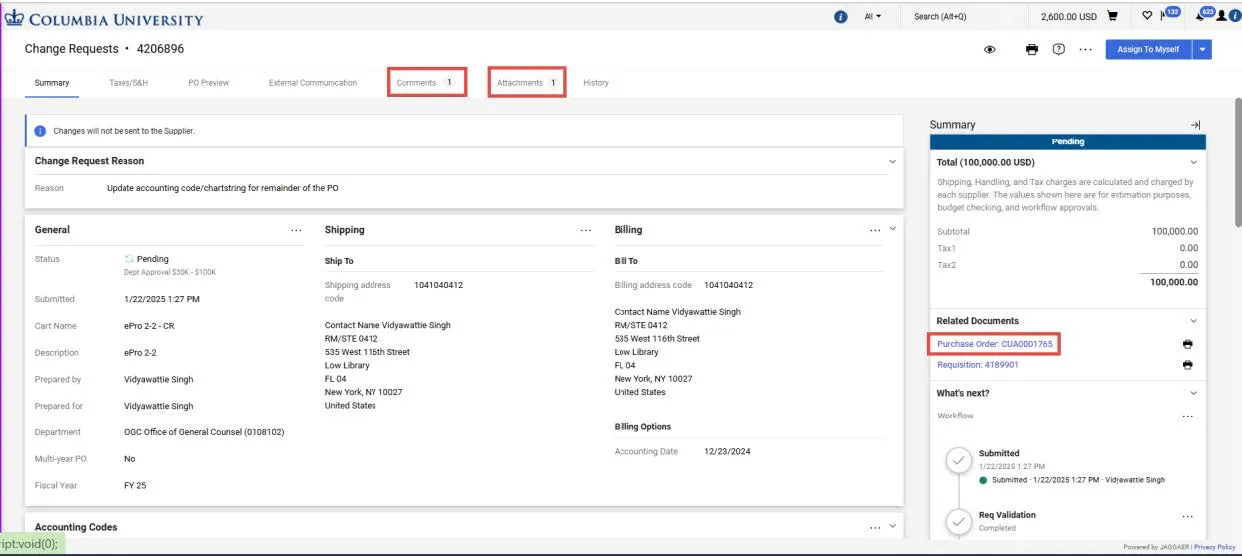Open the External Communication tab
The width and height of the screenshot is (1242, 556).
tap(313, 83)
